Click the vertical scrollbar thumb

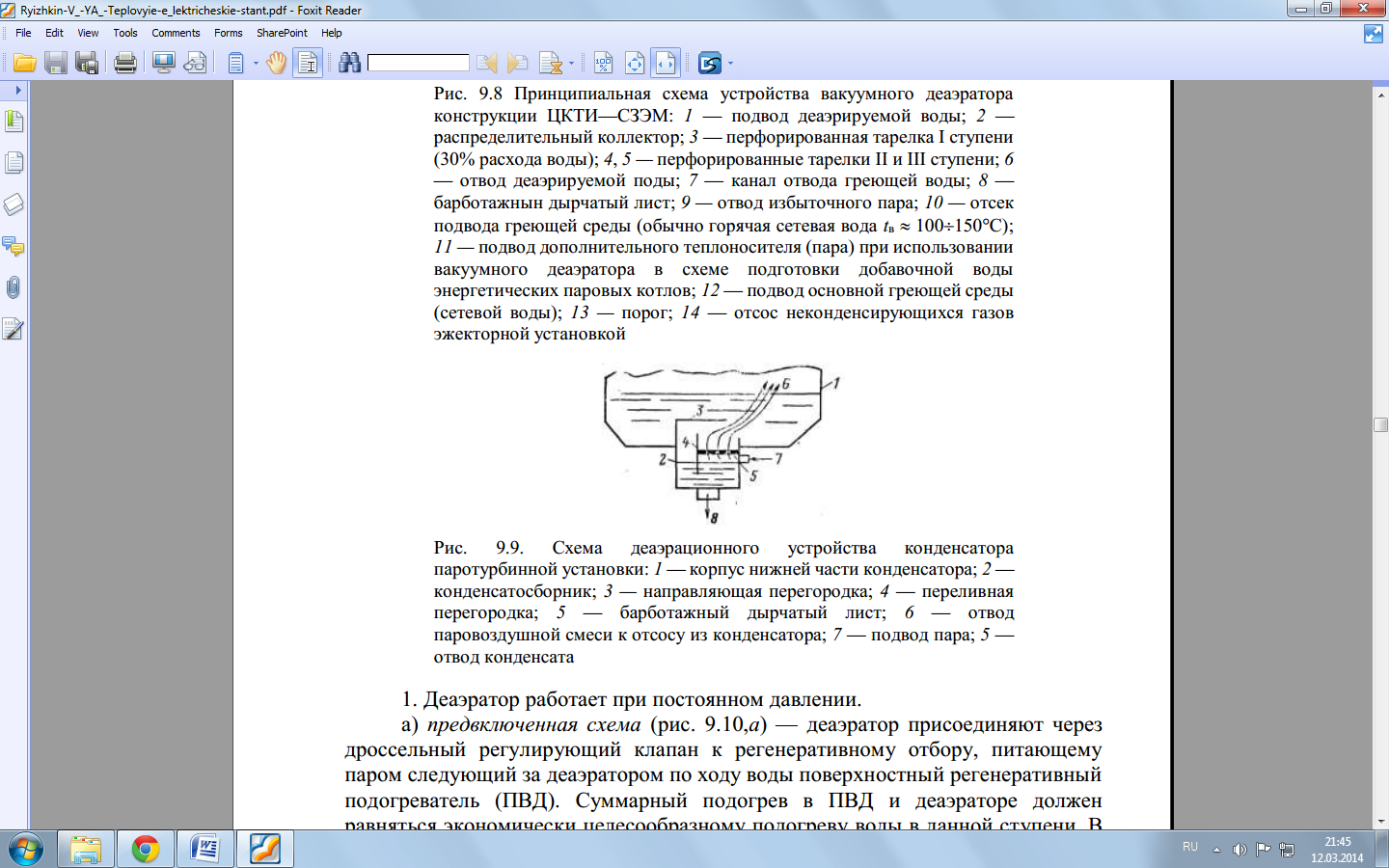click(x=1380, y=424)
